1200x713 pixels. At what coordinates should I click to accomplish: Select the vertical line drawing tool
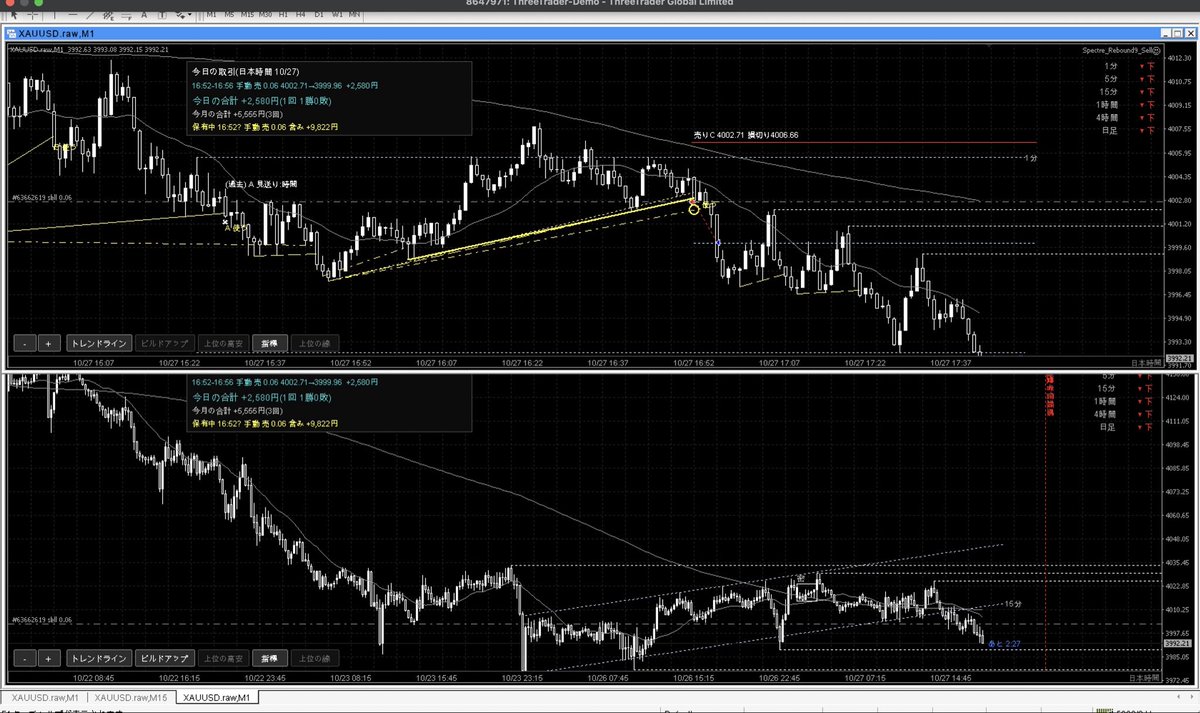(54, 15)
